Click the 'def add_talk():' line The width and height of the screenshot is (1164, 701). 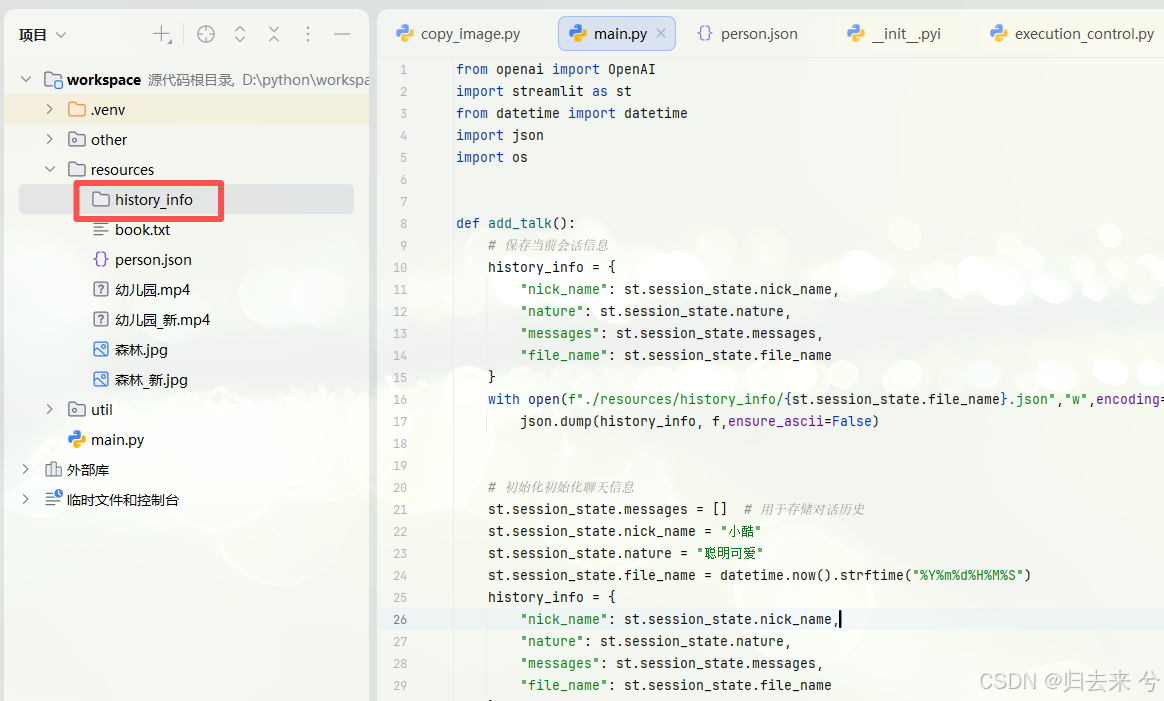(515, 224)
